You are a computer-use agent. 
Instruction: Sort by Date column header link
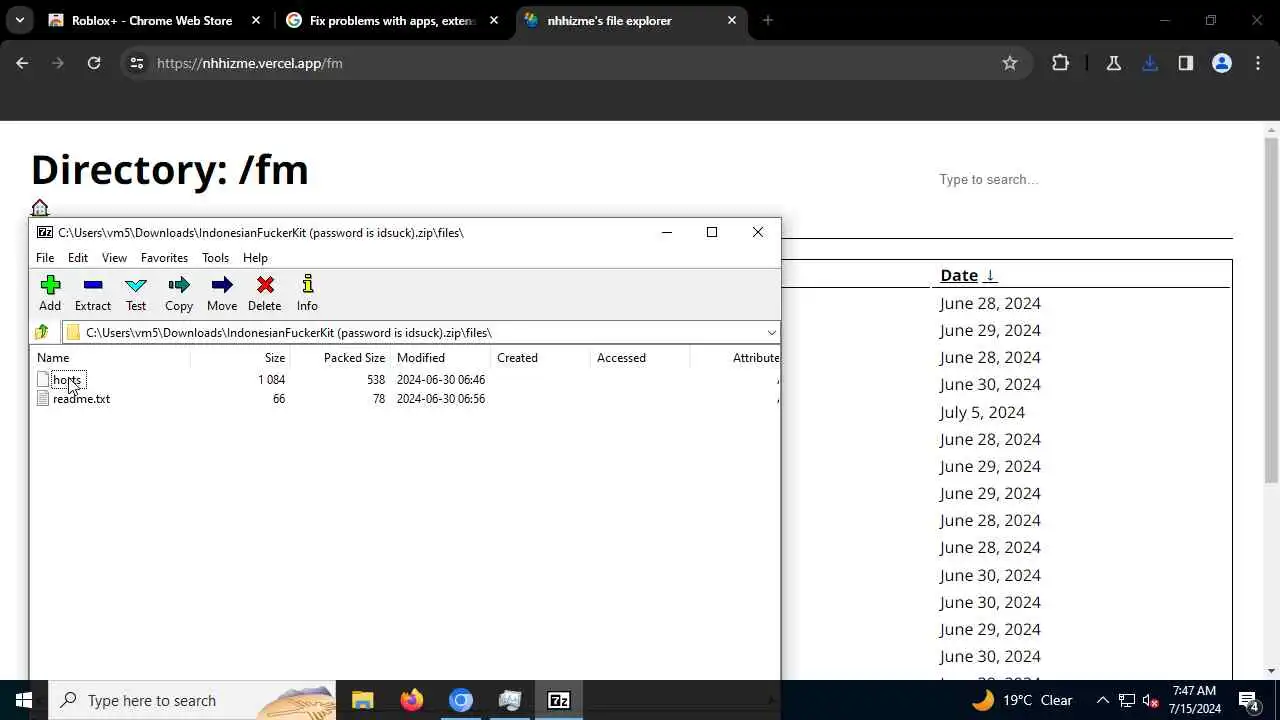point(968,275)
